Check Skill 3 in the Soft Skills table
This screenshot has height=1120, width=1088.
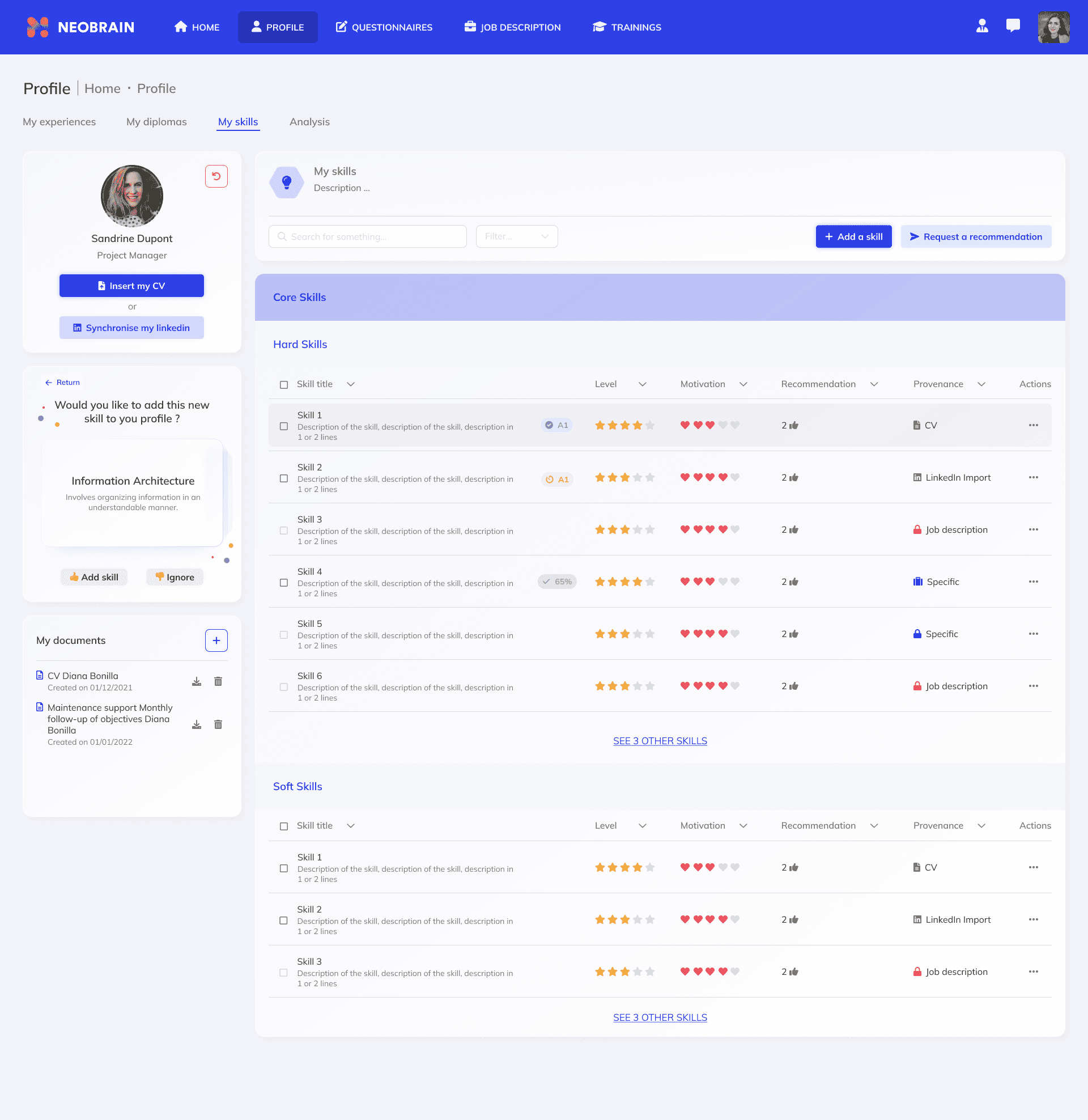(x=283, y=971)
